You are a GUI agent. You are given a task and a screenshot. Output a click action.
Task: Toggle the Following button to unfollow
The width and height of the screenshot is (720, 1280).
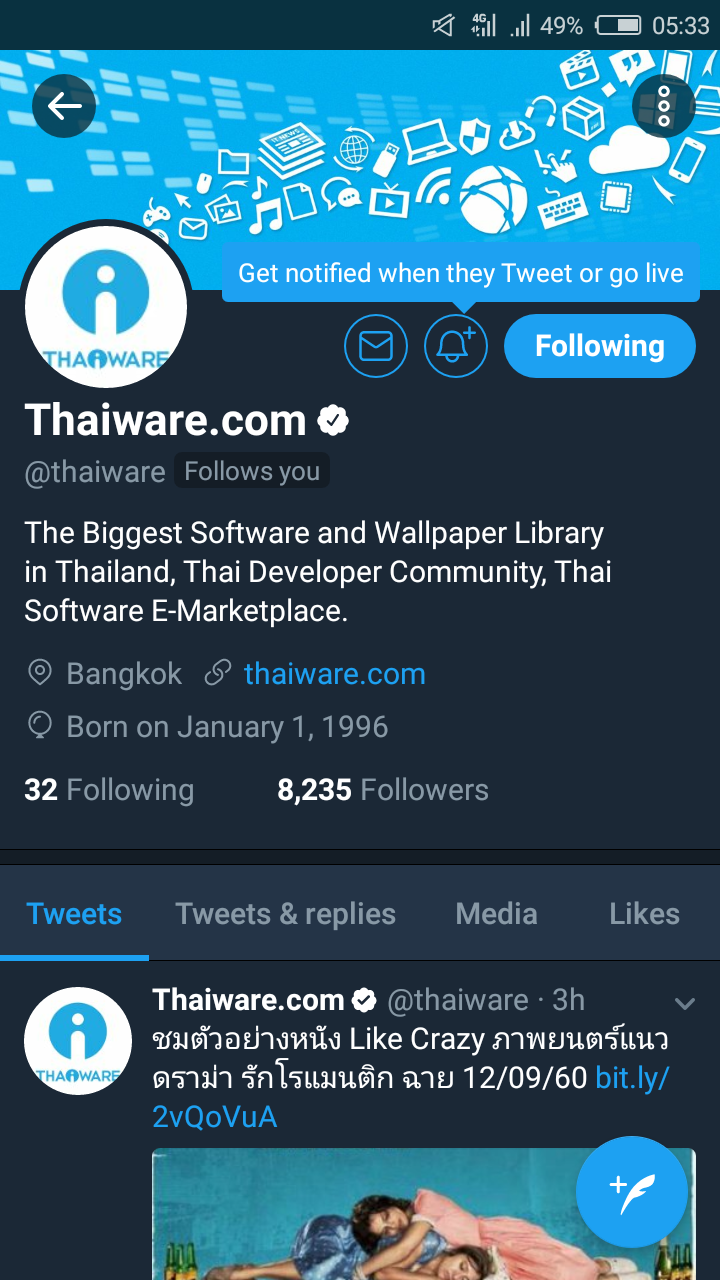[x=600, y=346]
